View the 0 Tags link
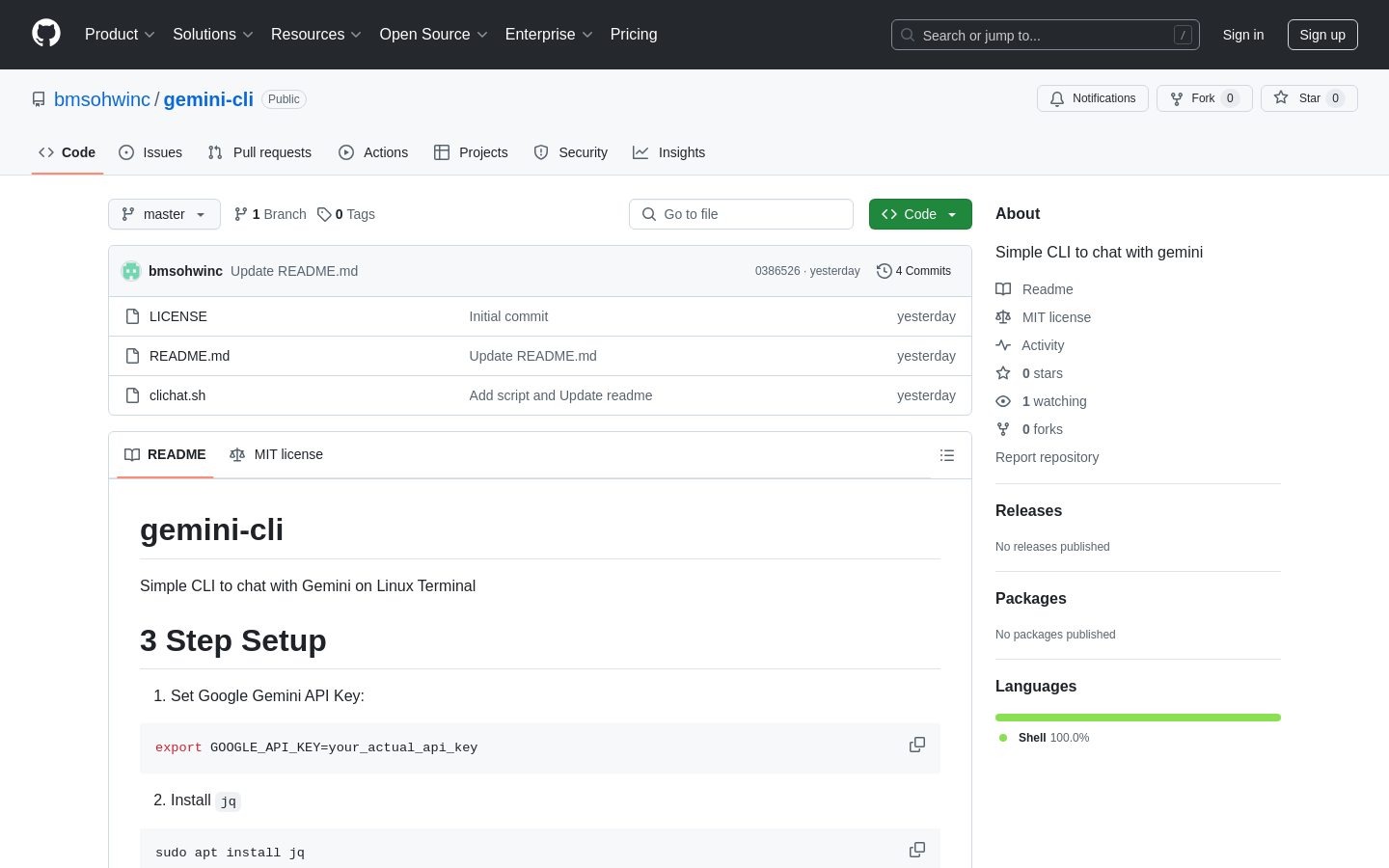 [x=346, y=214]
